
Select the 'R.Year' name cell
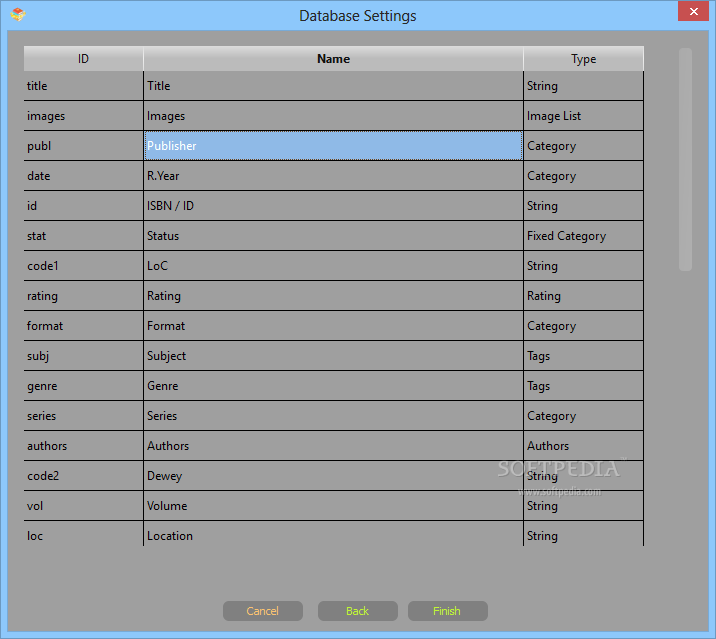point(333,176)
